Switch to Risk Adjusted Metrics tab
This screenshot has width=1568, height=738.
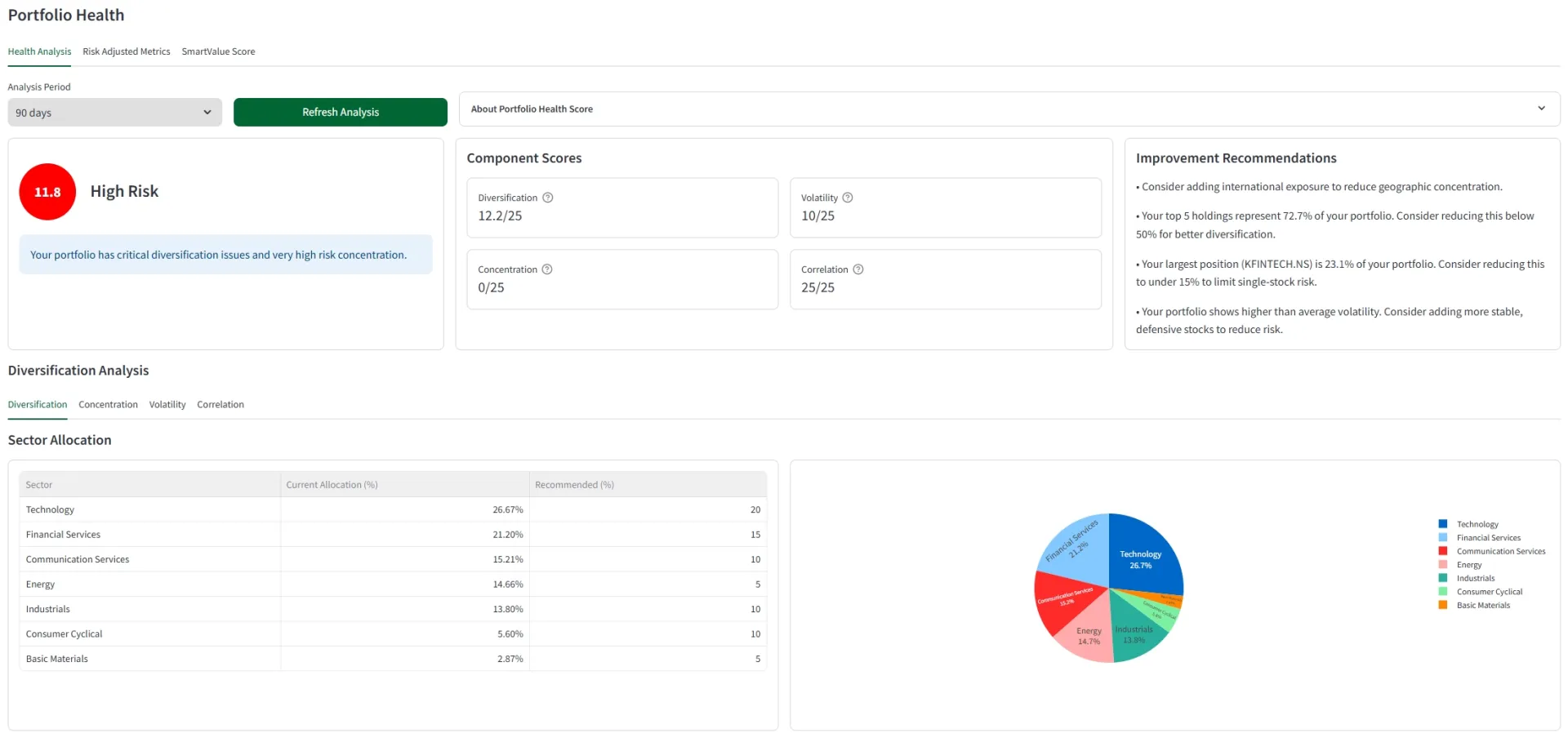[127, 51]
